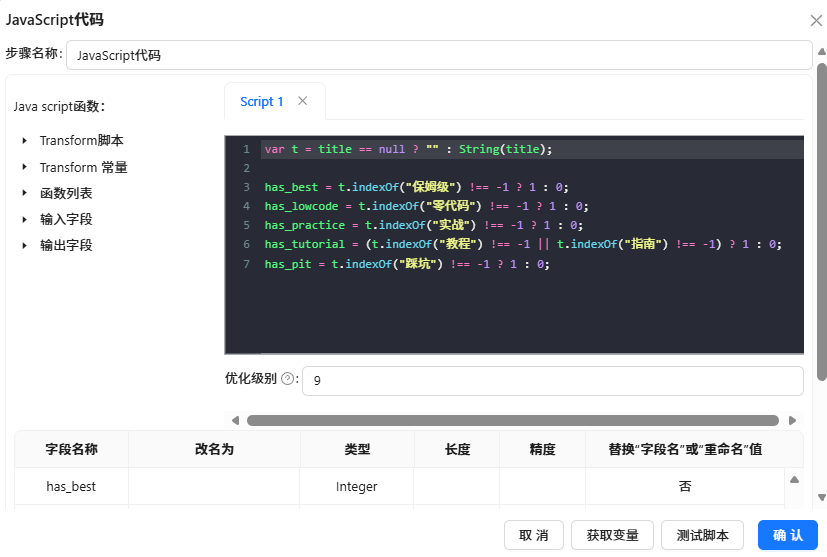Click the dialog scrollbar down arrow
Image resolution: width=827 pixels, height=557 pixels.
click(822, 497)
